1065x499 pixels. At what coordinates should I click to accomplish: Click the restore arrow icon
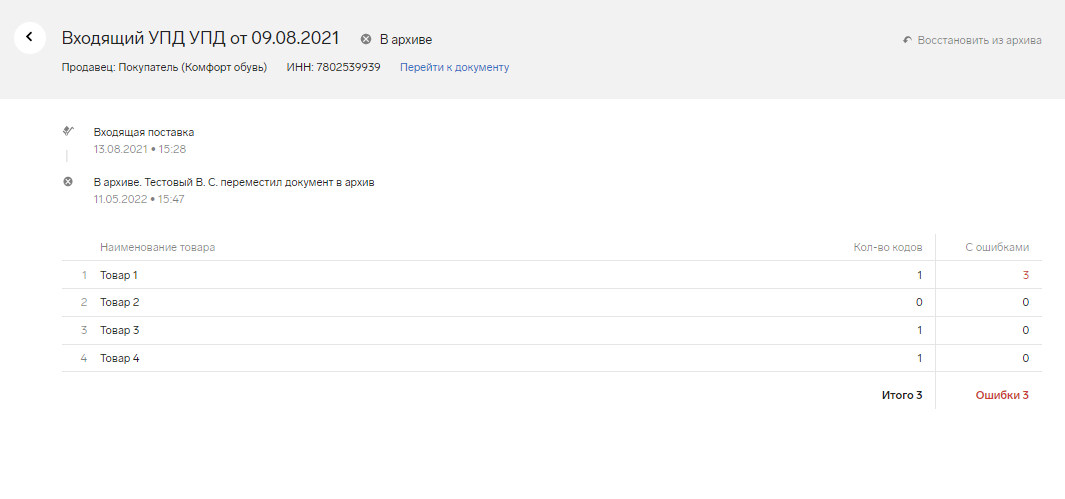coord(907,41)
